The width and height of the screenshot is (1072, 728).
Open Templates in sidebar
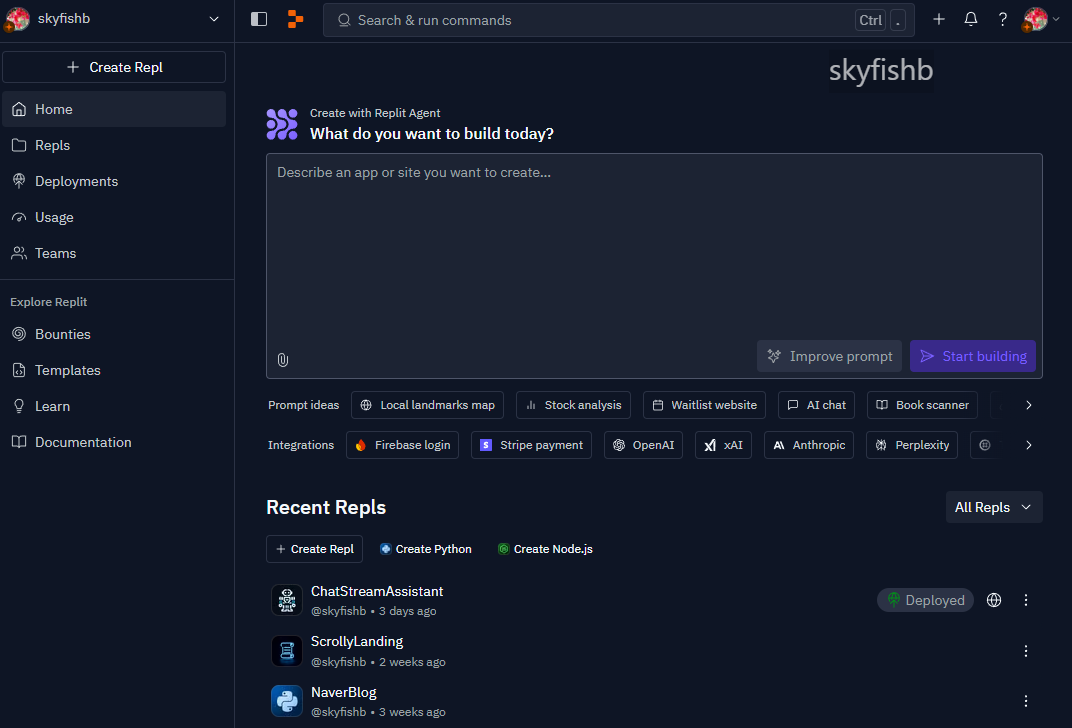[113, 370]
